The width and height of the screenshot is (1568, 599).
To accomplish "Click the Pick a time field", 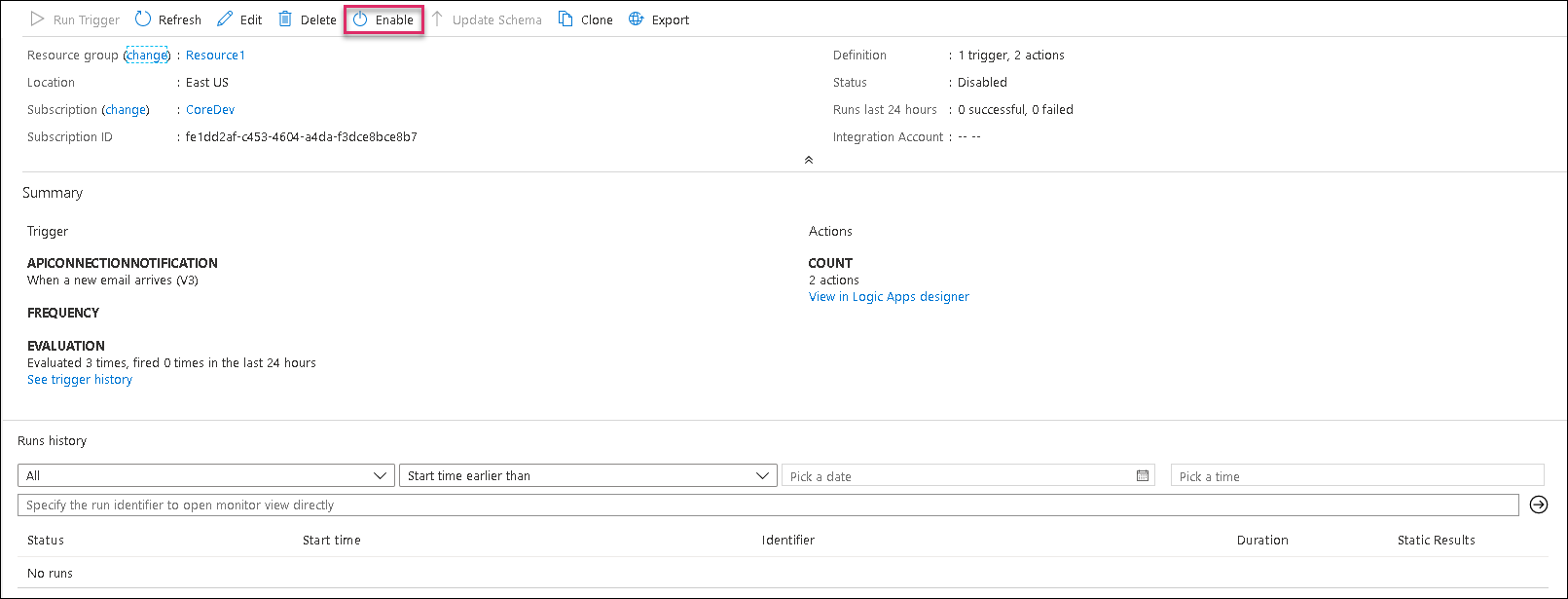I will point(1357,476).
